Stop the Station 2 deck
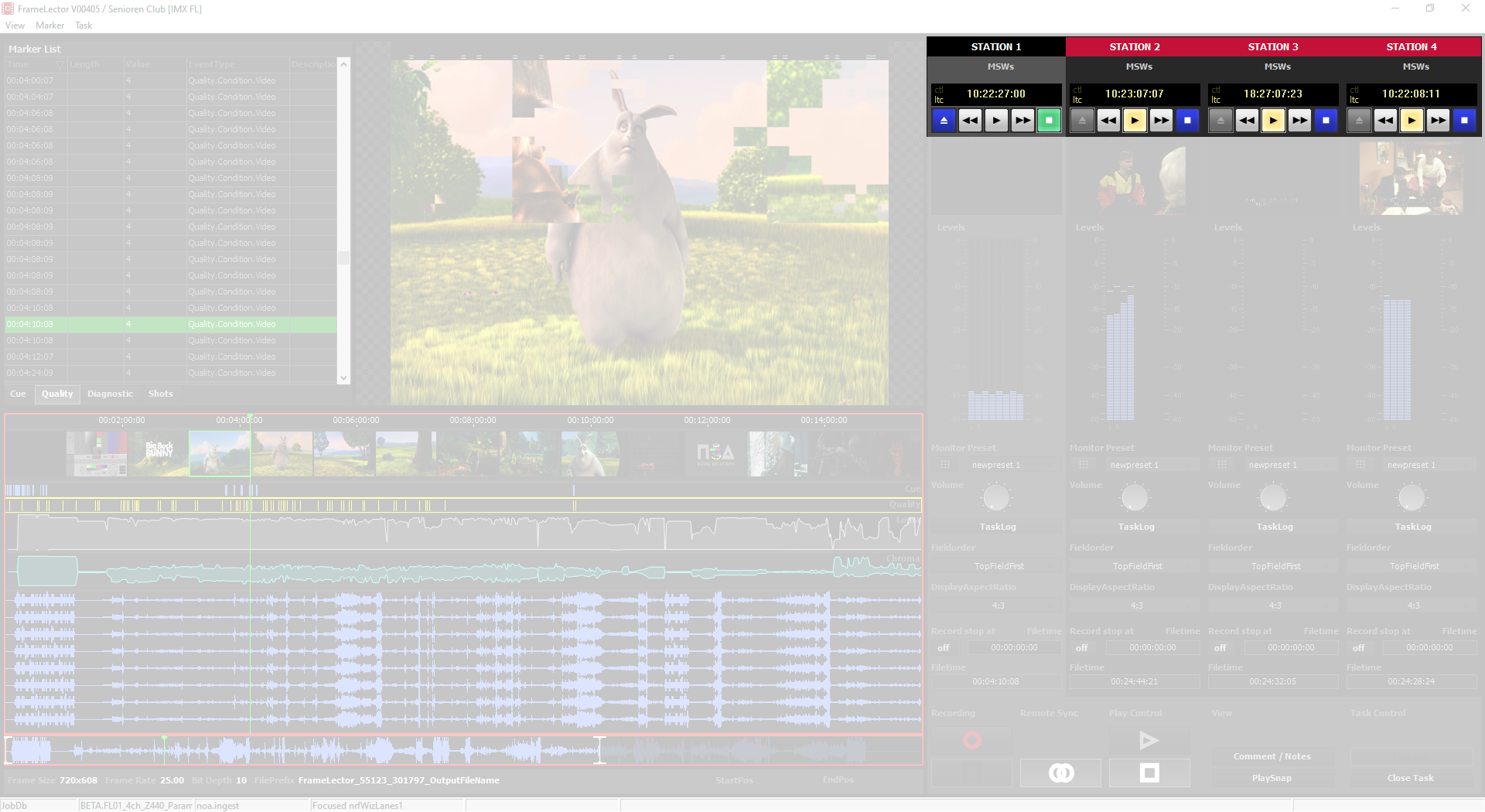The image size is (1485, 812). coord(1187,121)
